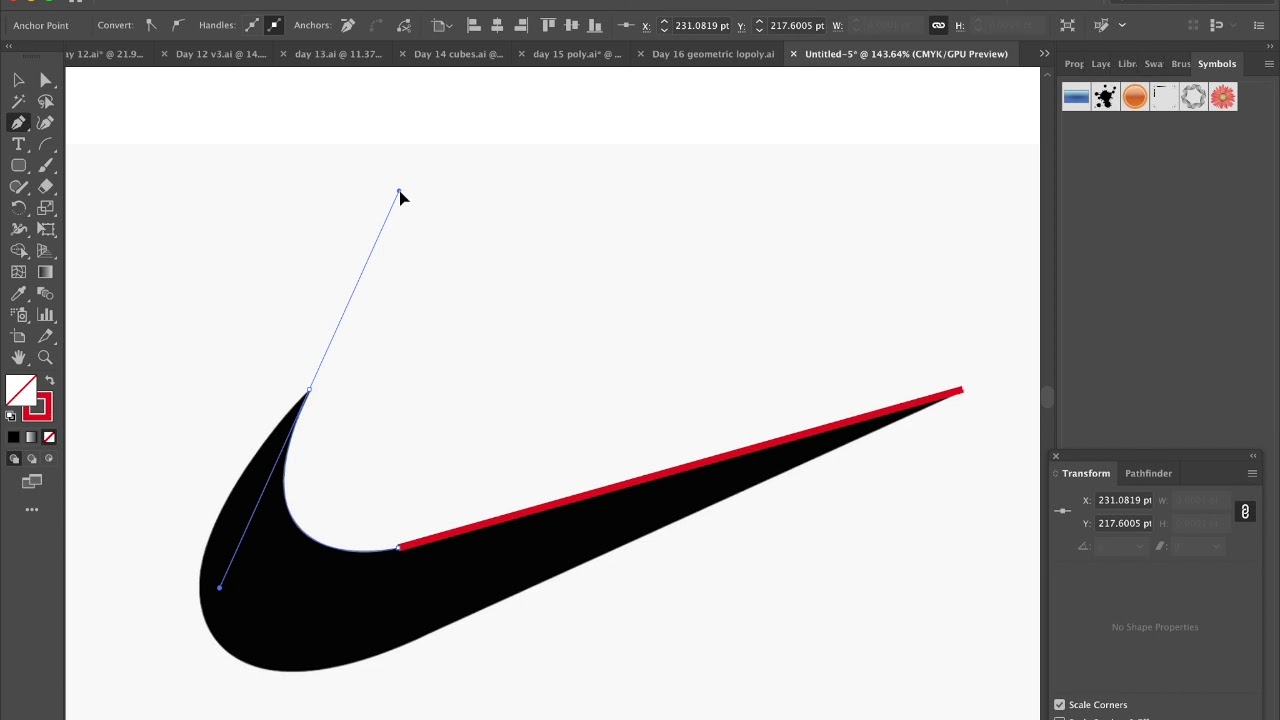Select the Eyedropper tool
The height and width of the screenshot is (720, 1280).
point(19,293)
